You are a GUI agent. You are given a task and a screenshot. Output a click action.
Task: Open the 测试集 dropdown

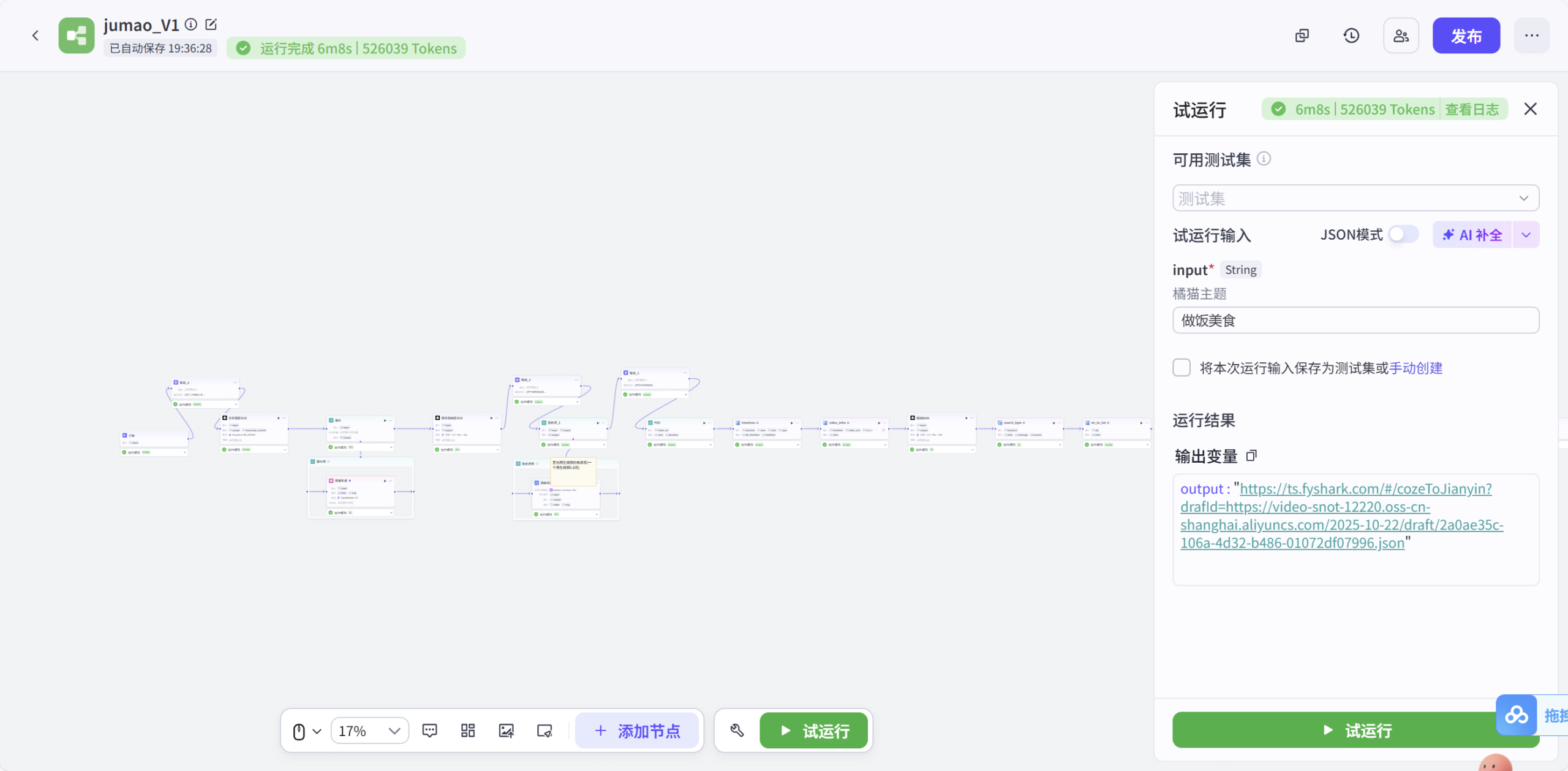coord(1355,198)
